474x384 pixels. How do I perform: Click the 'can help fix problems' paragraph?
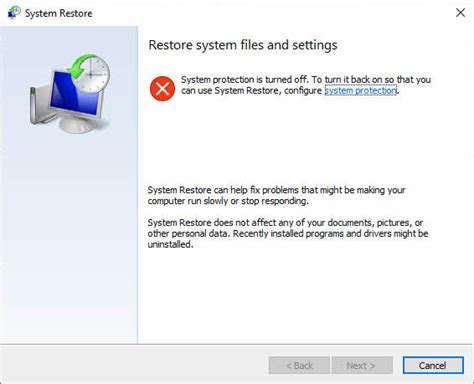coord(276,195)
